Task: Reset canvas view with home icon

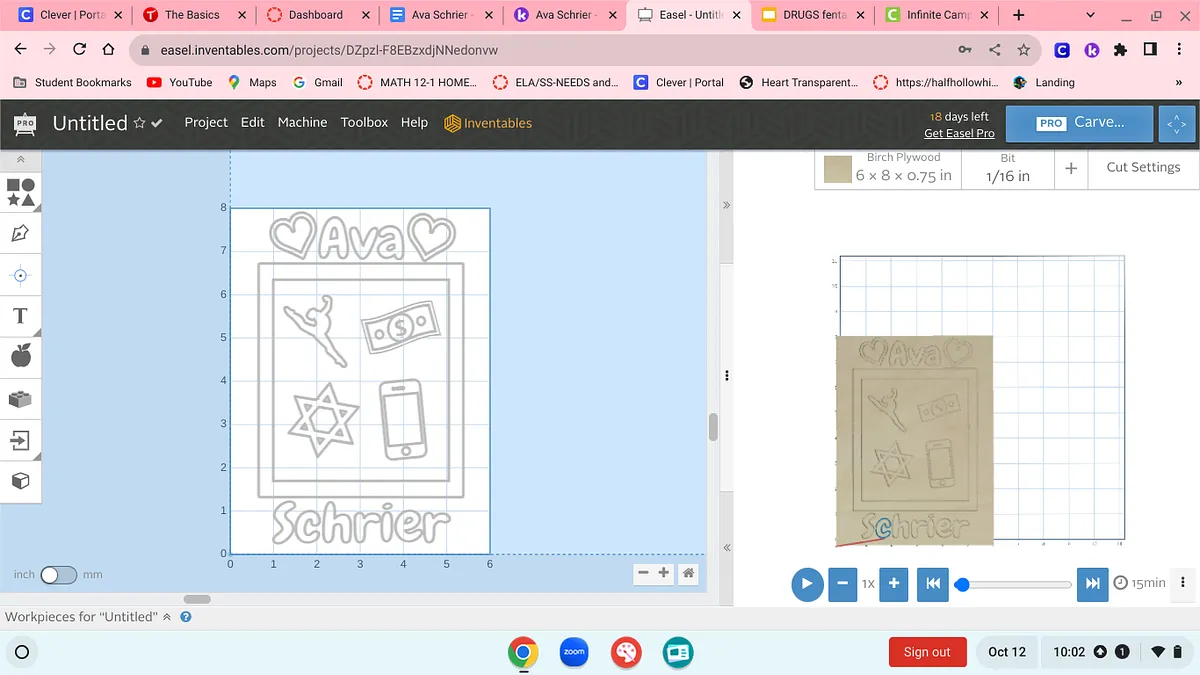Action: pos(688,573)
